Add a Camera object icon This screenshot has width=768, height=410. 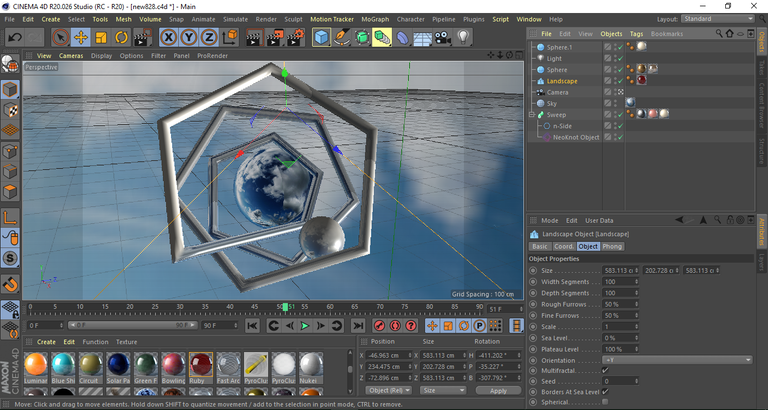coord(443,37)
